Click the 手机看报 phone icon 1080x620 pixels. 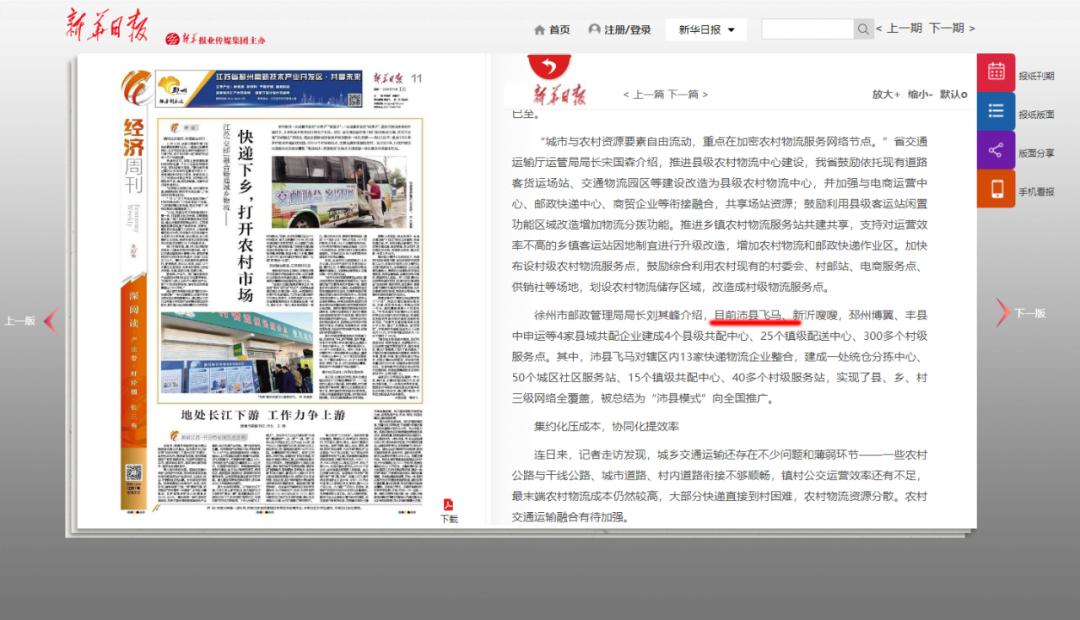click(996, 188)
